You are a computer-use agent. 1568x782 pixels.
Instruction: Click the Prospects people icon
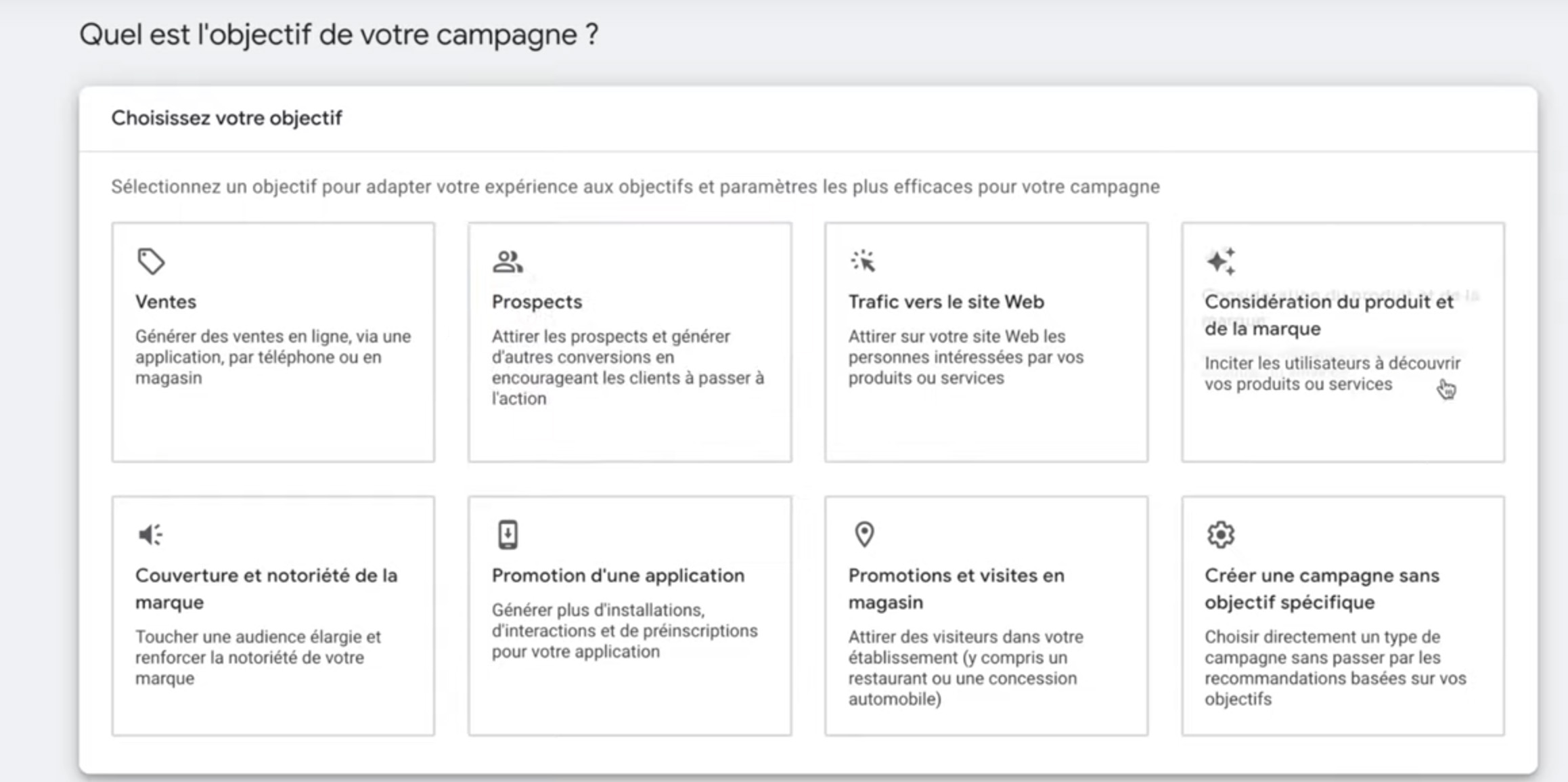coord(508,261)
